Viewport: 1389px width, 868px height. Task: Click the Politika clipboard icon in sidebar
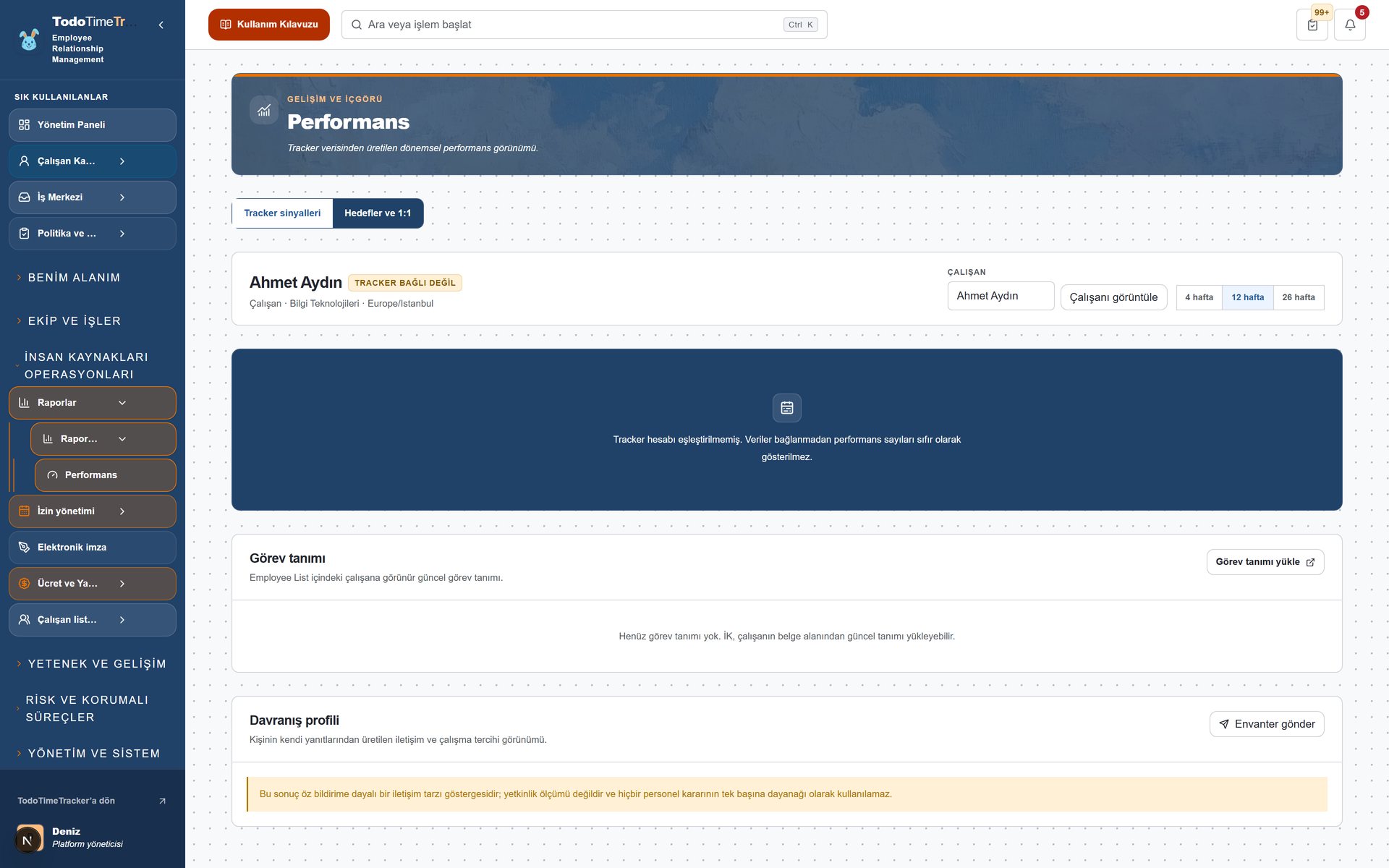(x=24, y=234)
